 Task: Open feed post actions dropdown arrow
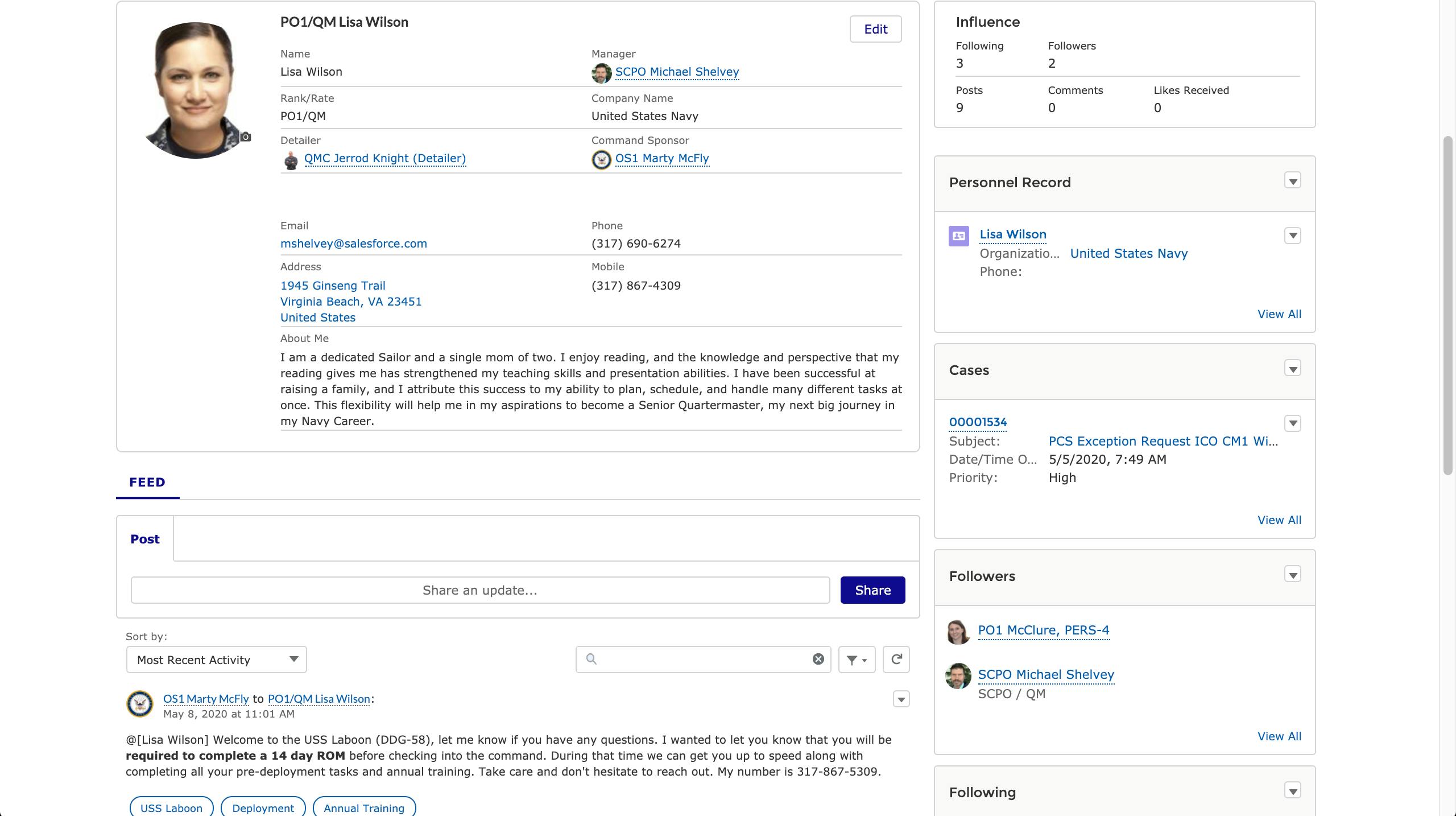(x=901, y=699)
